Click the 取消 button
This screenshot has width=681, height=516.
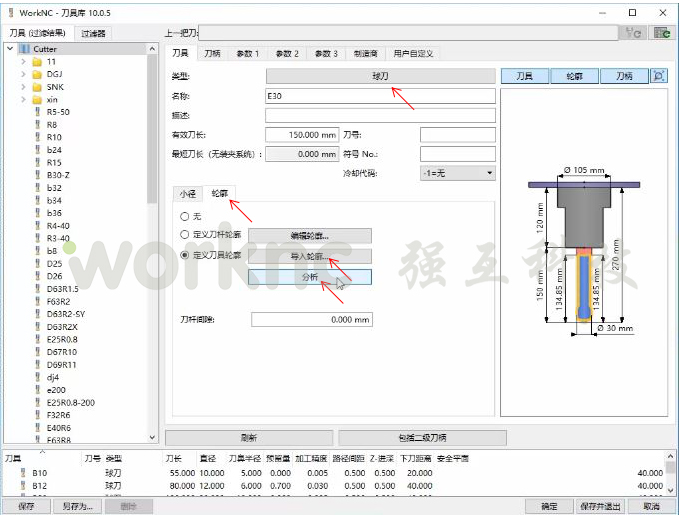tap(651, 506)
